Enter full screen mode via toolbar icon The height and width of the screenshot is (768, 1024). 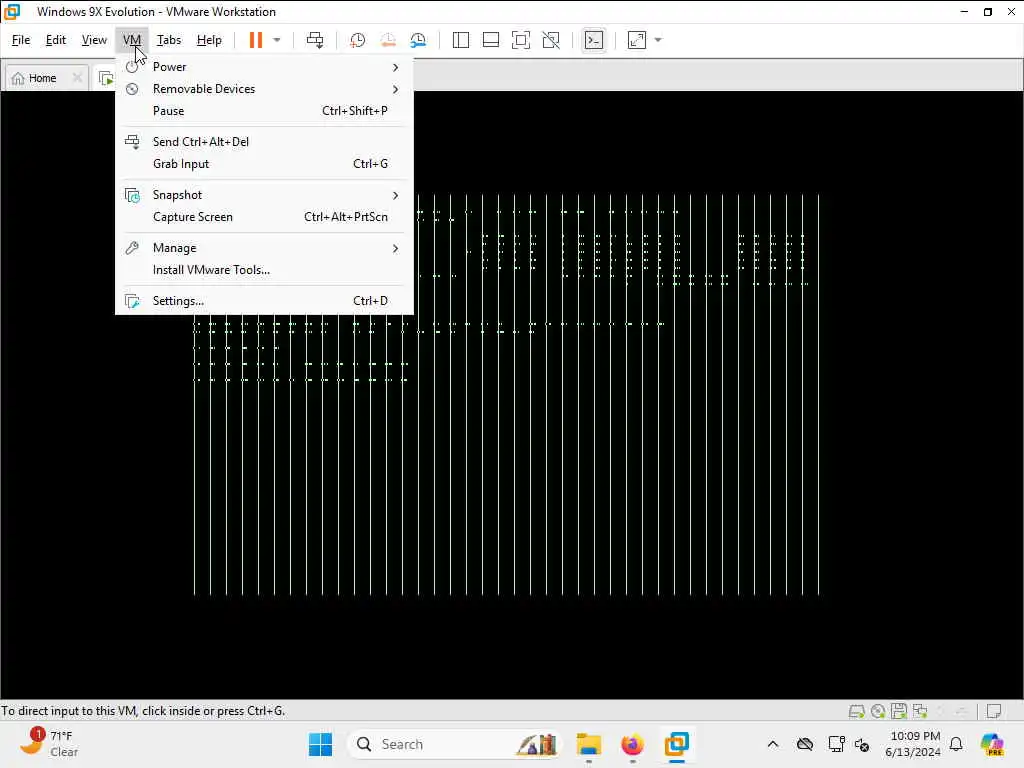click(520, 40)
